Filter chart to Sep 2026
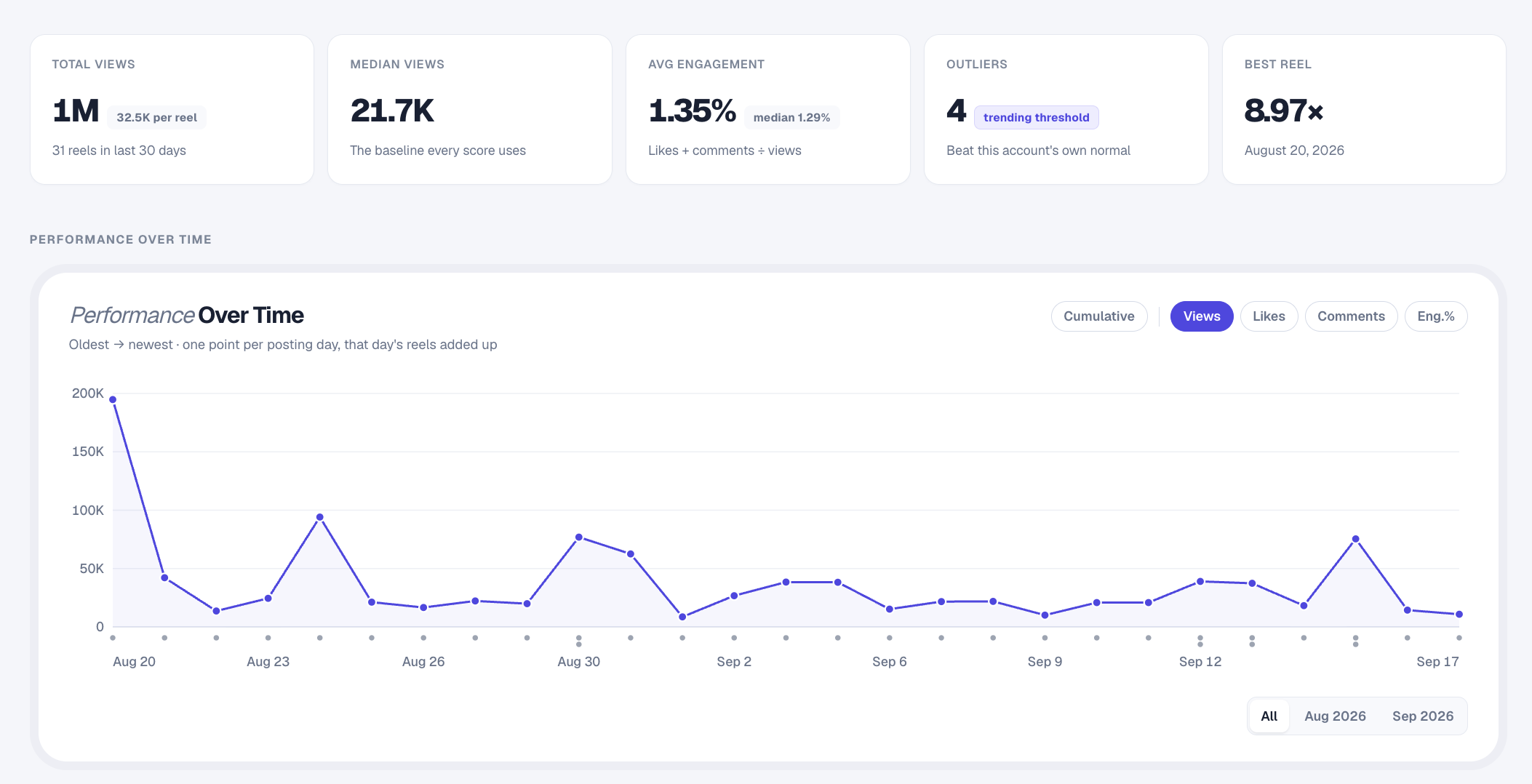Screen dimensions: 1532x784 tap(1423, 716)
